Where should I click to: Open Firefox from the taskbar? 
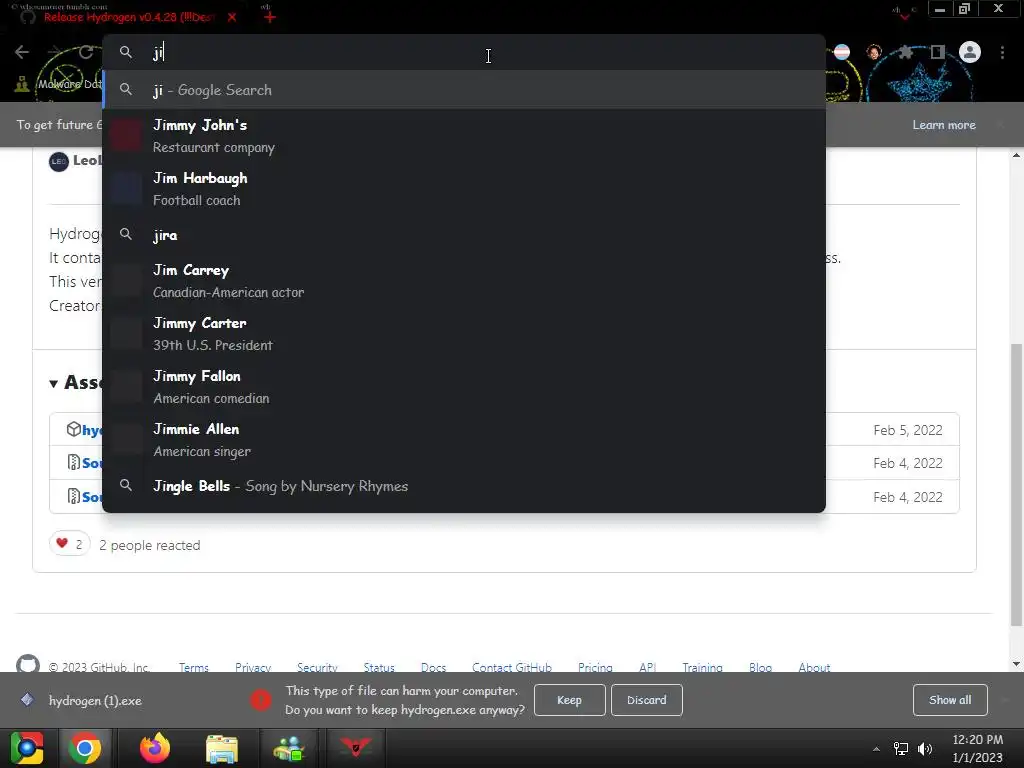[155, 748]
